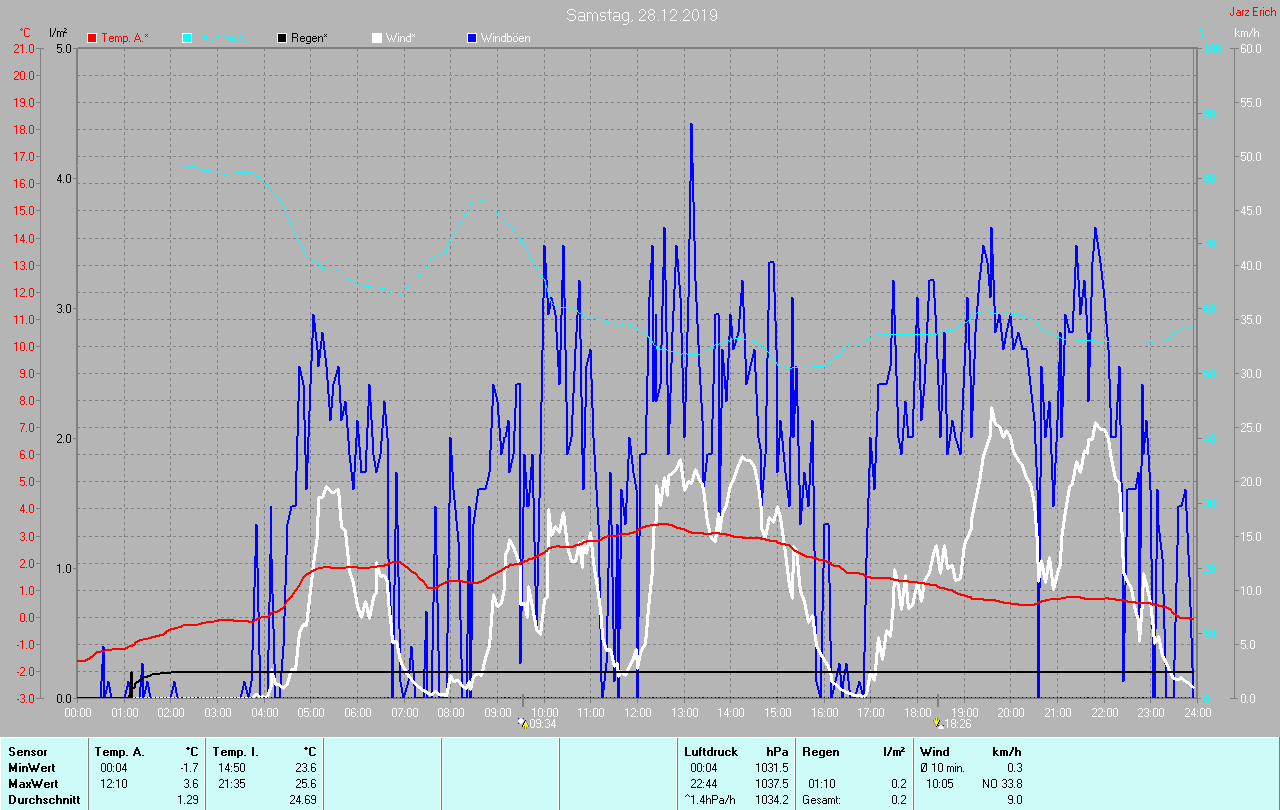The height and width of the screenshot is (810, 1280).
Task: Click the 'Temp. I.' table column header
Action: coord(235,751)
